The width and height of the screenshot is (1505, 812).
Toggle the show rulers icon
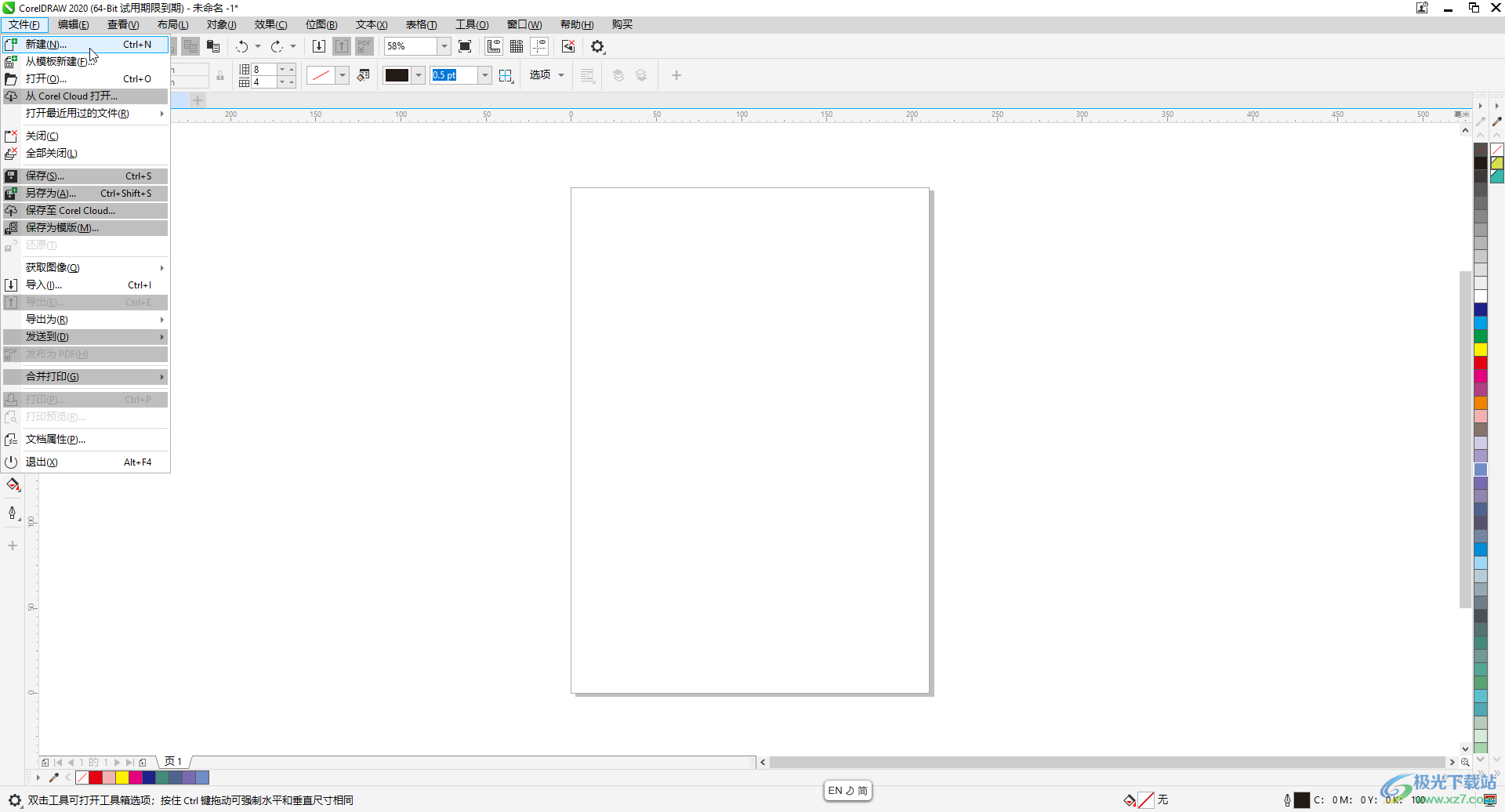coord(494,46)
